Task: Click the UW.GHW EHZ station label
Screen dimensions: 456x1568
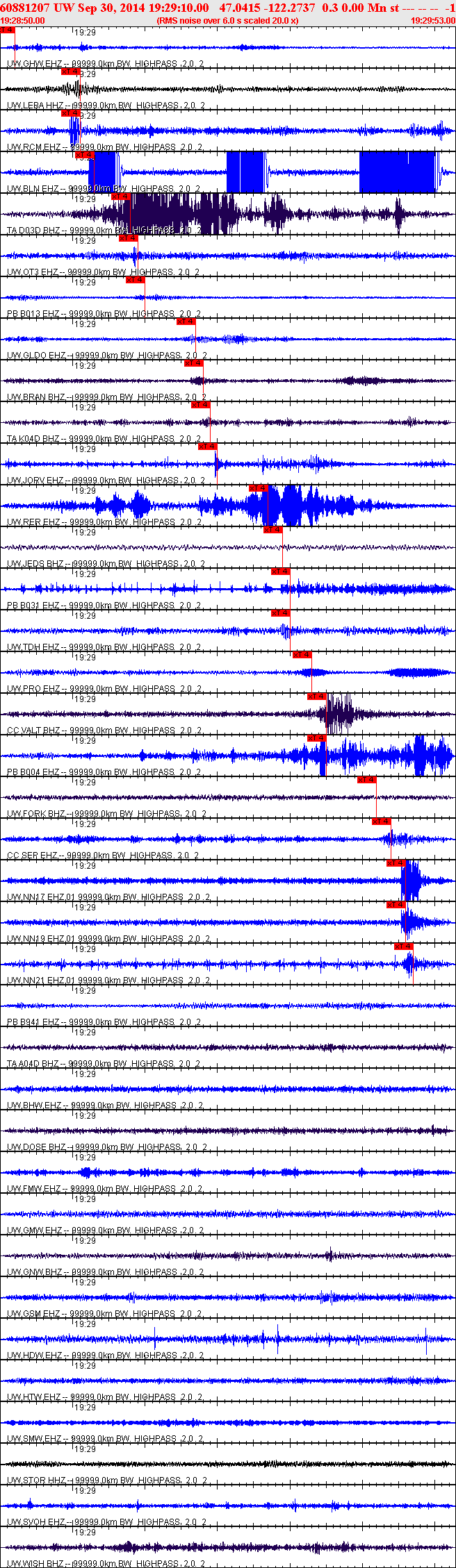Action: (33, 64)
